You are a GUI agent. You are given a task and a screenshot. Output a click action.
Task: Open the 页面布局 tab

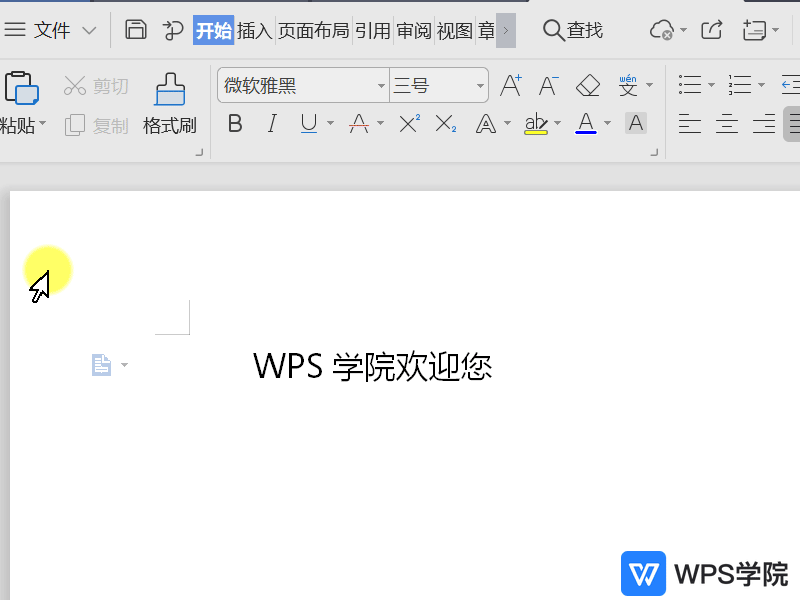(x=313, y=31)
